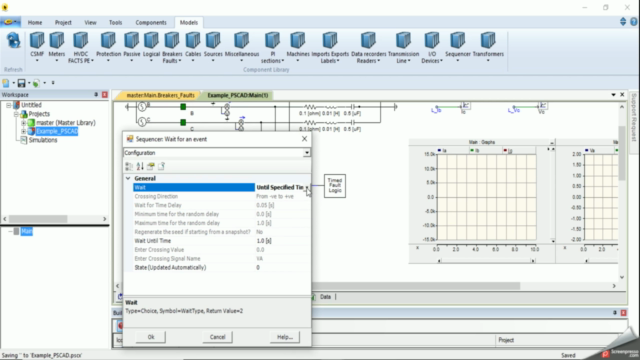The height and width of the screenshot is (360, 640).
Task: Open the Tools ribbon tab
Action: (116, 22)
